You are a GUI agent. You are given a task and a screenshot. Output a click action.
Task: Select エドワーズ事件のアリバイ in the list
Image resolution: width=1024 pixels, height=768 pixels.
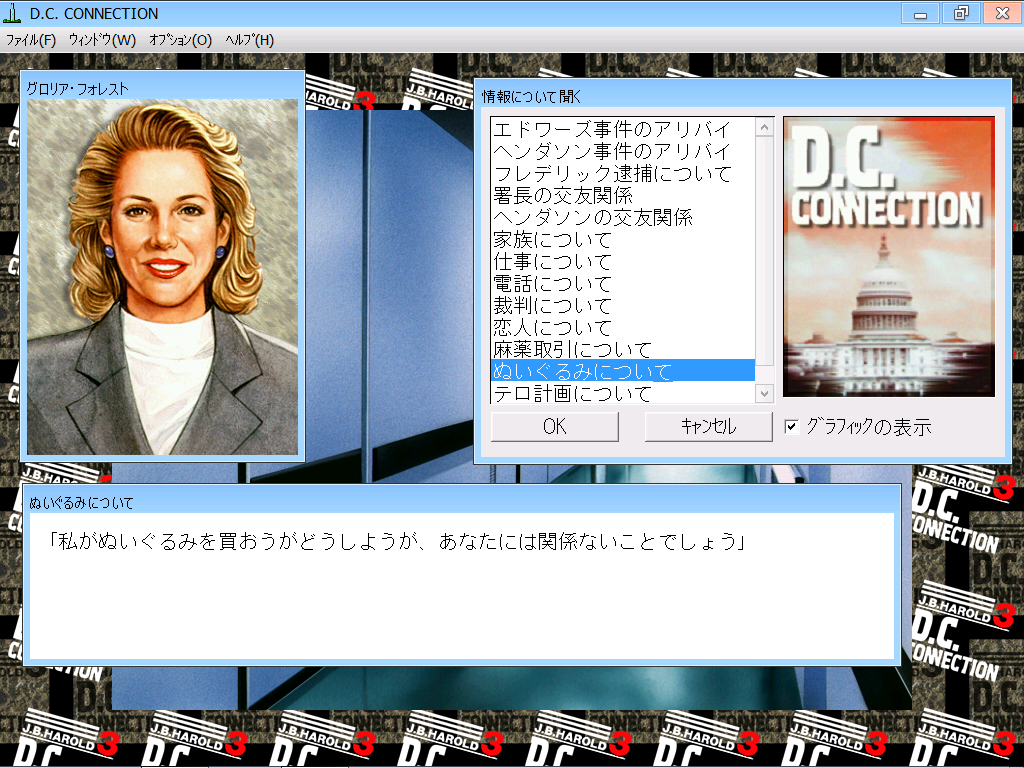pos(622,129)
